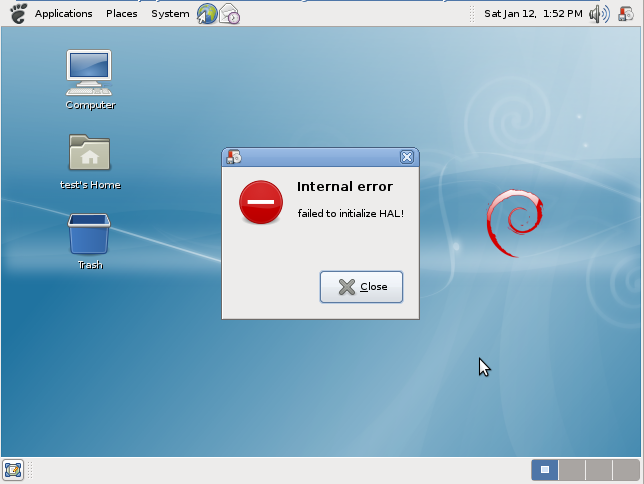
Task: Click the dialog titlebar window menu icon
Action: point(234,157)
